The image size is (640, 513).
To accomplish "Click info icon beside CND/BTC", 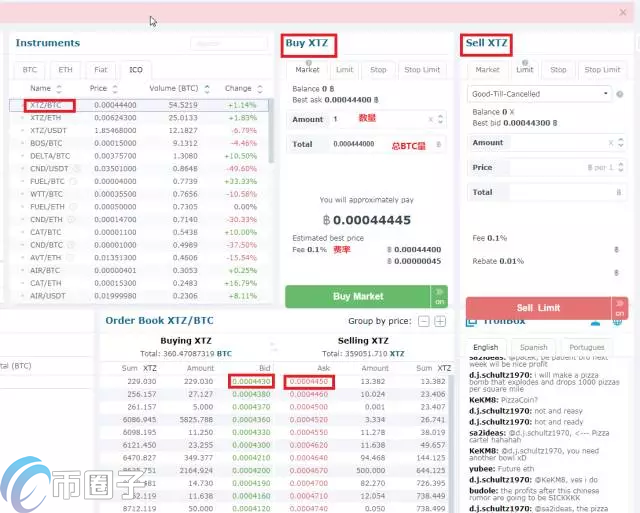I will (71, 245).
